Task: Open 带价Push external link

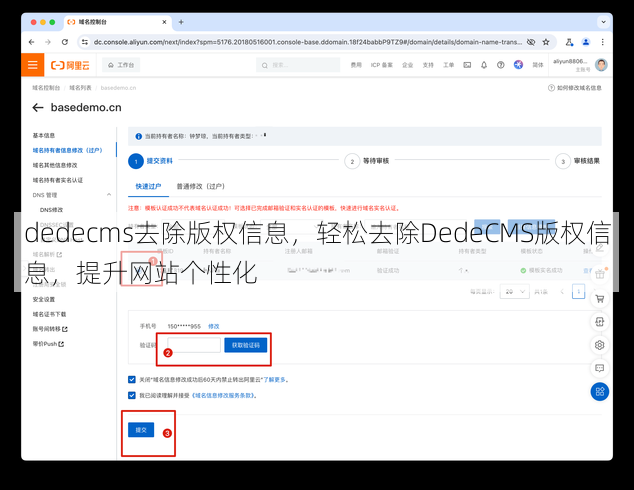Action: click(x=48, y=344)
